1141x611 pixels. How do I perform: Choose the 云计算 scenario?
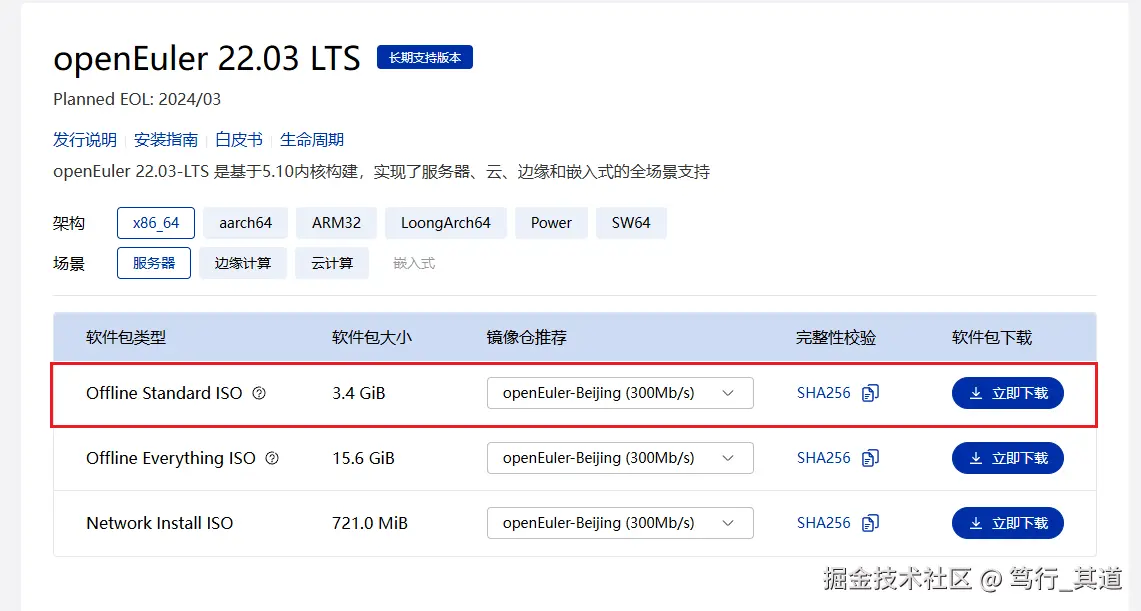(x=332, y=263)
